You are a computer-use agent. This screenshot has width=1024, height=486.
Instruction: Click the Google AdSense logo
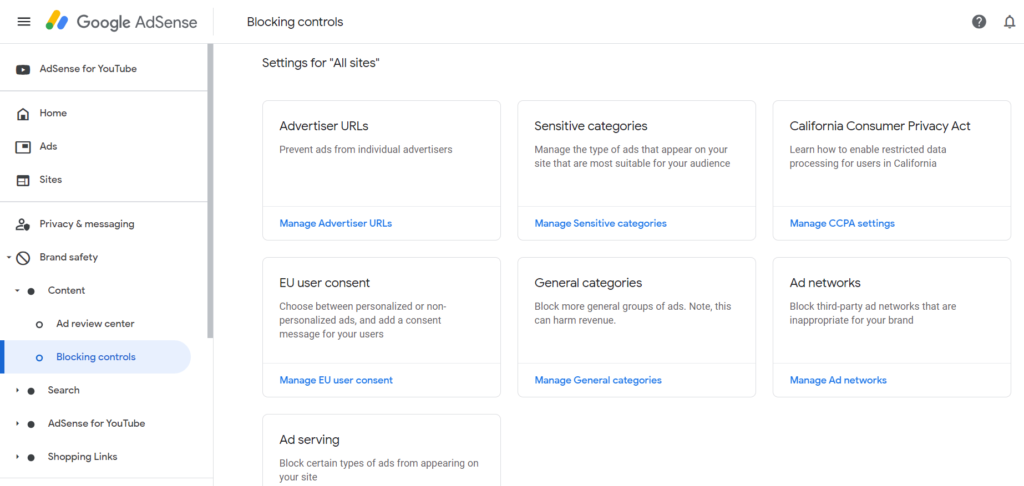[121, 22]
